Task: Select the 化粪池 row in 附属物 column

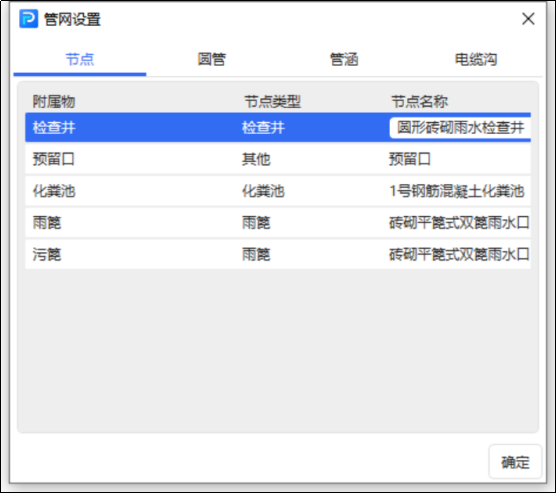Action: 54,191
